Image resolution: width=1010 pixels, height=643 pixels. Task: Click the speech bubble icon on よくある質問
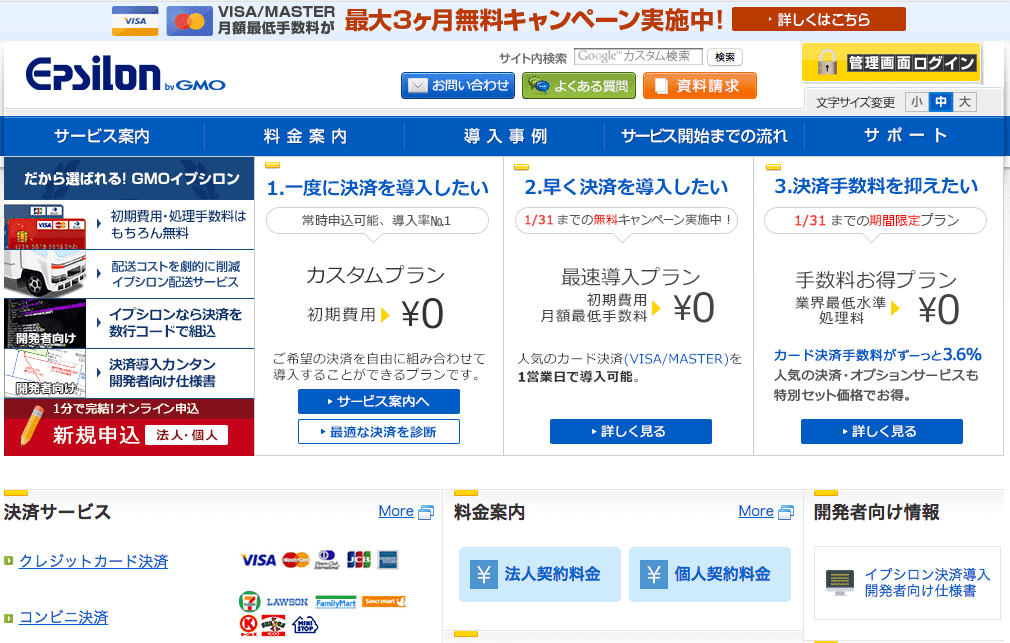tap(538, 86)
